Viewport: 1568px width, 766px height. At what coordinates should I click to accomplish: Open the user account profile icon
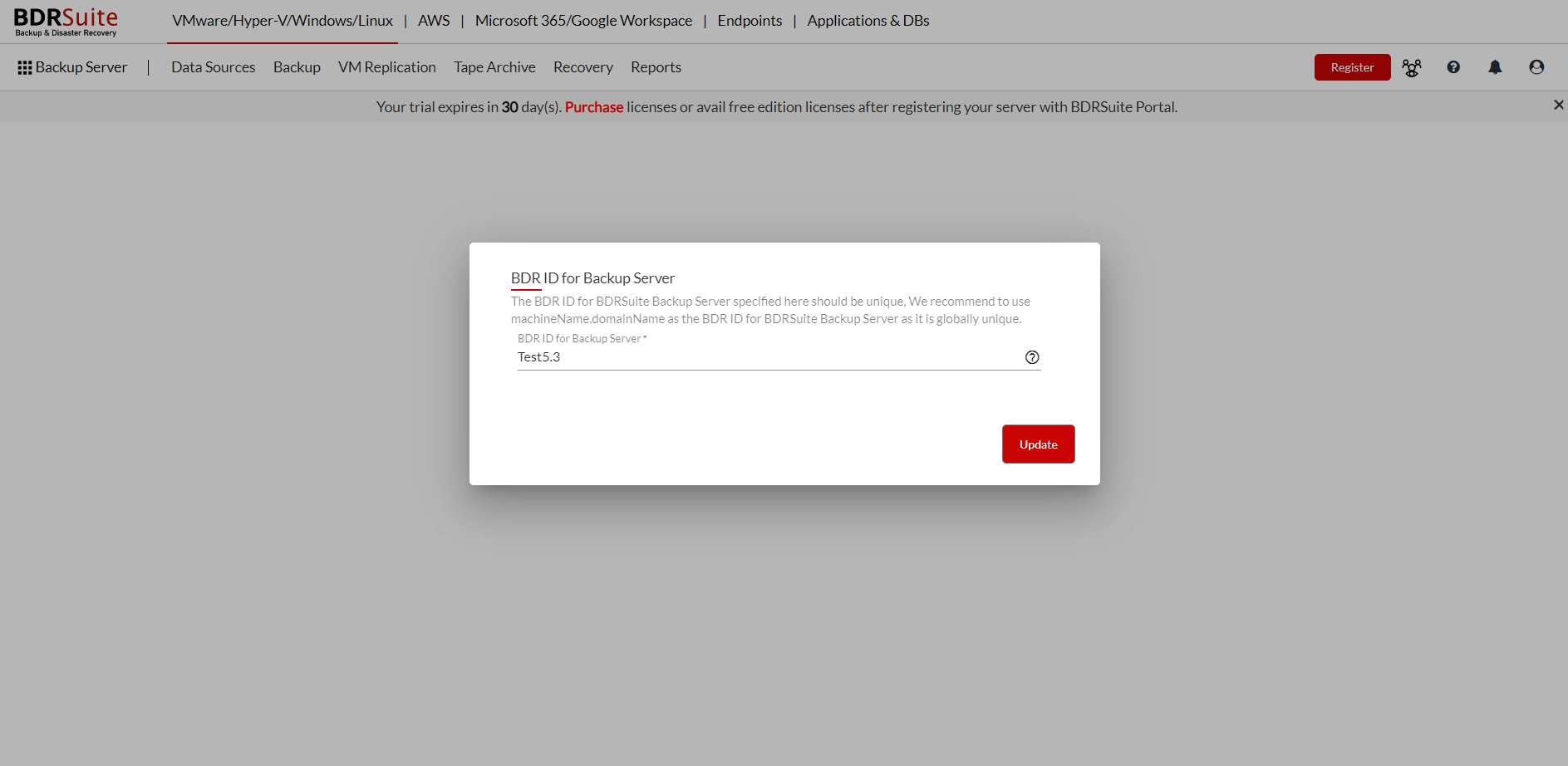click(1536, 67)
